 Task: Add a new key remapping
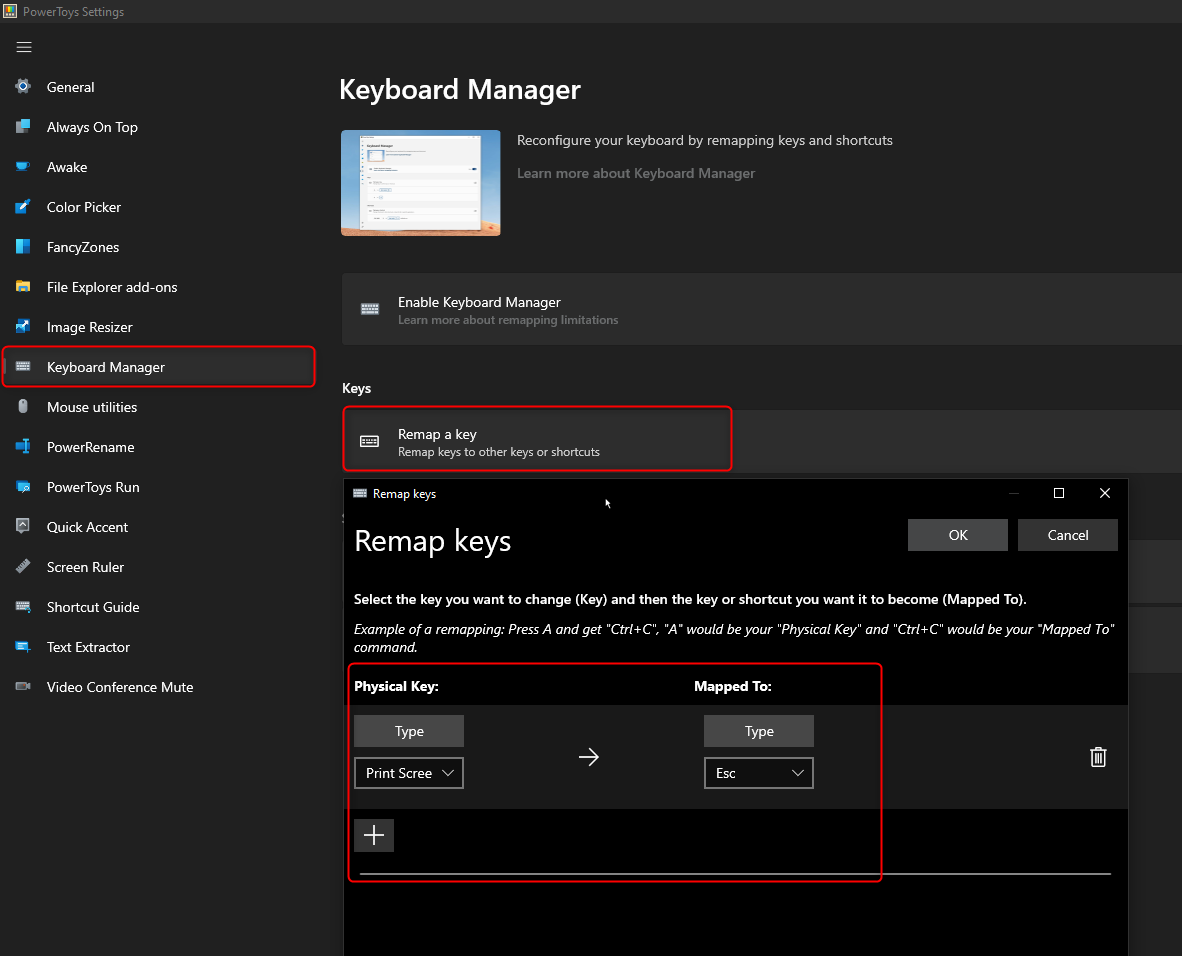(x=374, y=835)
